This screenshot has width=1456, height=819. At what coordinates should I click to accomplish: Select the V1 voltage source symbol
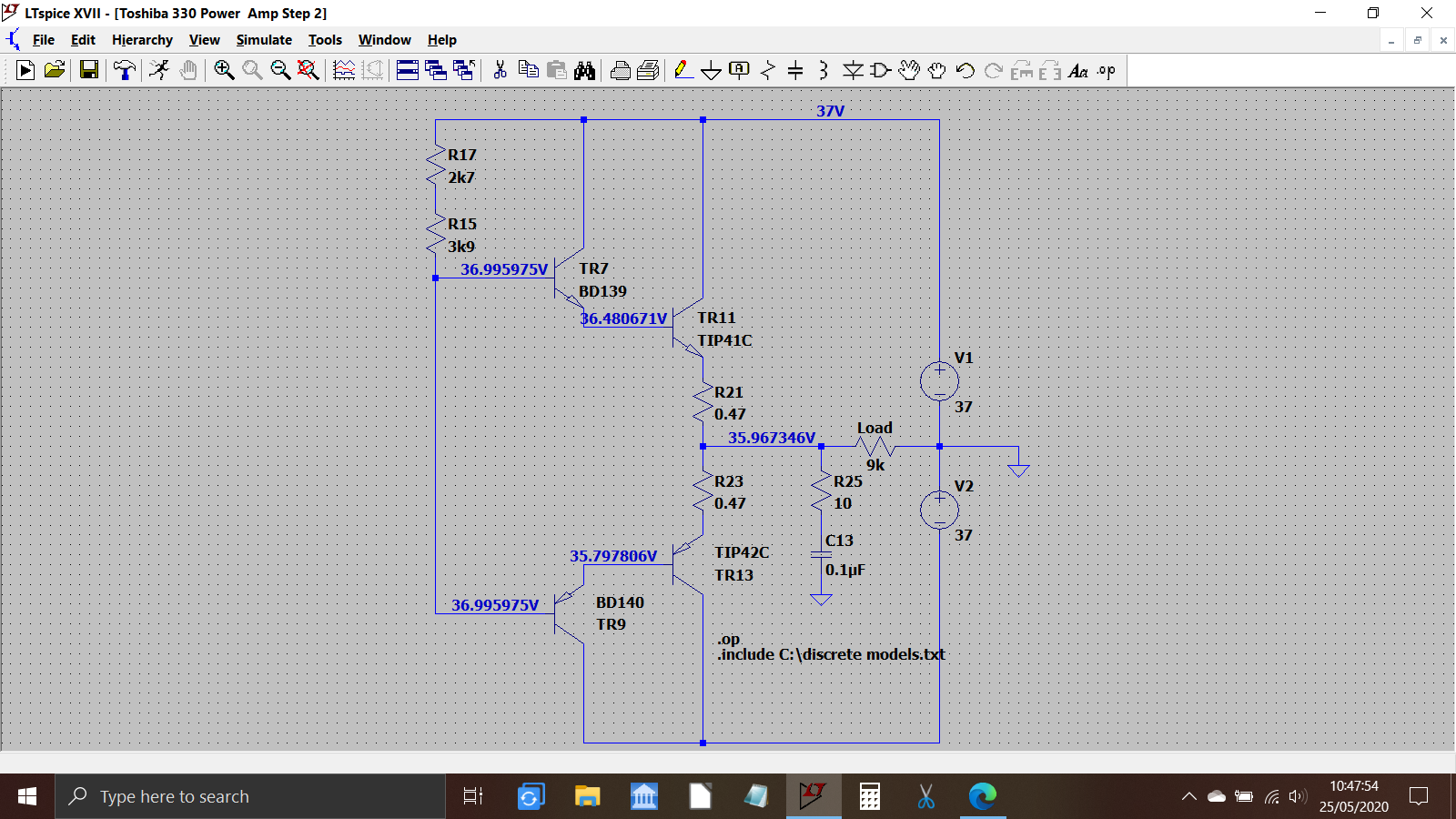939,381
